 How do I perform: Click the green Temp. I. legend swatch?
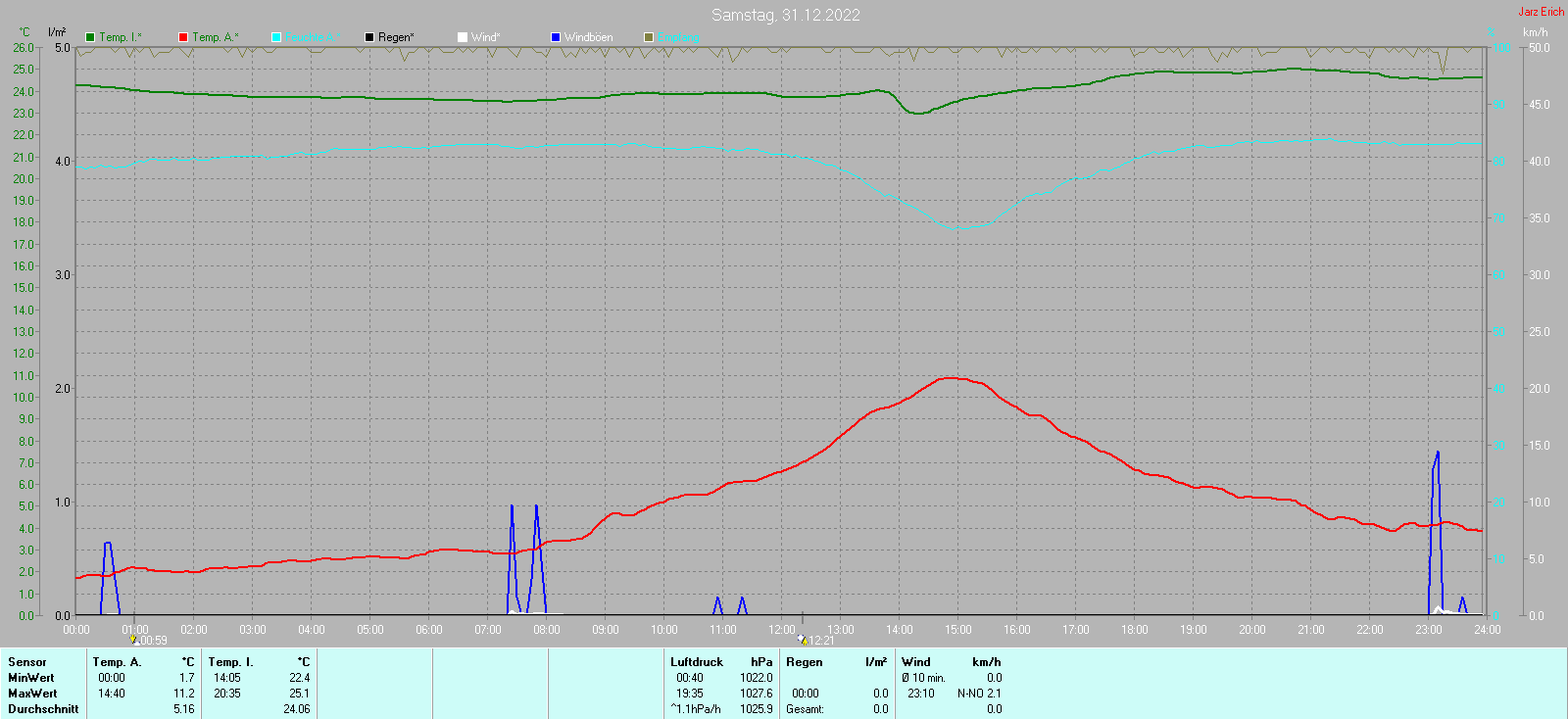click(x=90, y=37)
